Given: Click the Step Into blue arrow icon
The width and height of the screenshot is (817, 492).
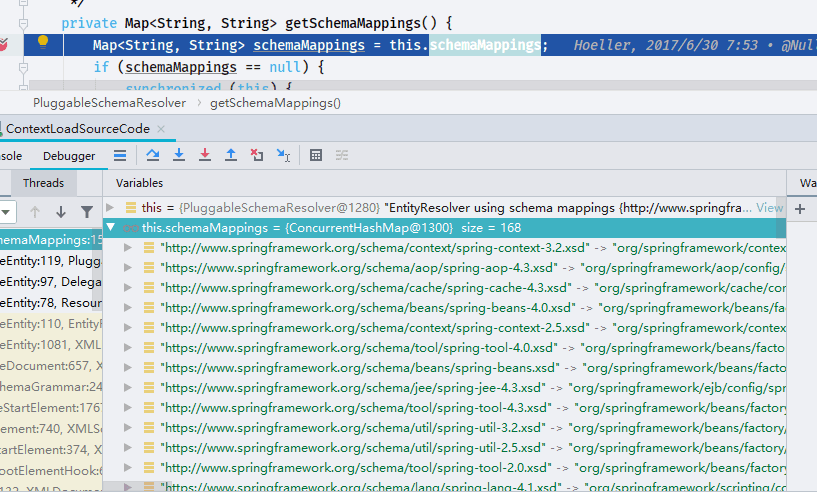Looking at the screenshot, I should pyautogui.click(x=179, y=155).
